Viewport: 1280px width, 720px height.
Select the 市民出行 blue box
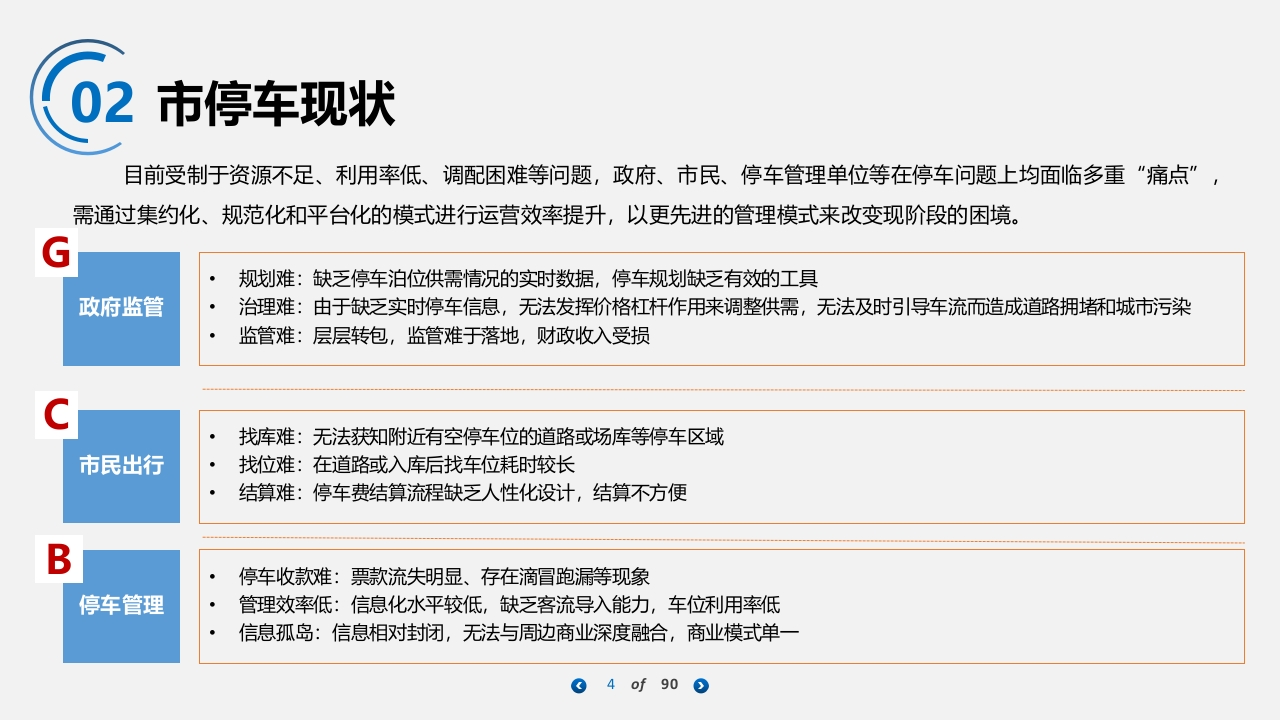pos(121,466)
